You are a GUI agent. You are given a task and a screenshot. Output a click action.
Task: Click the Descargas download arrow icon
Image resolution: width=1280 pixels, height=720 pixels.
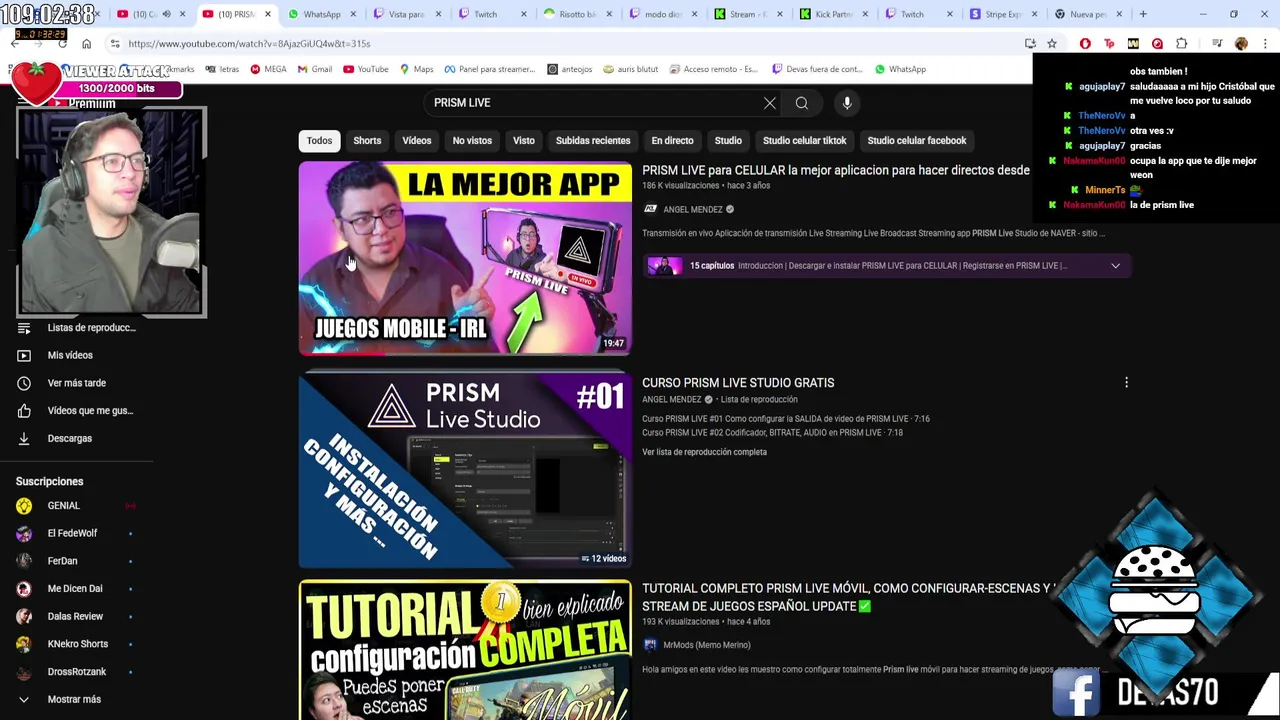point(24,438)
